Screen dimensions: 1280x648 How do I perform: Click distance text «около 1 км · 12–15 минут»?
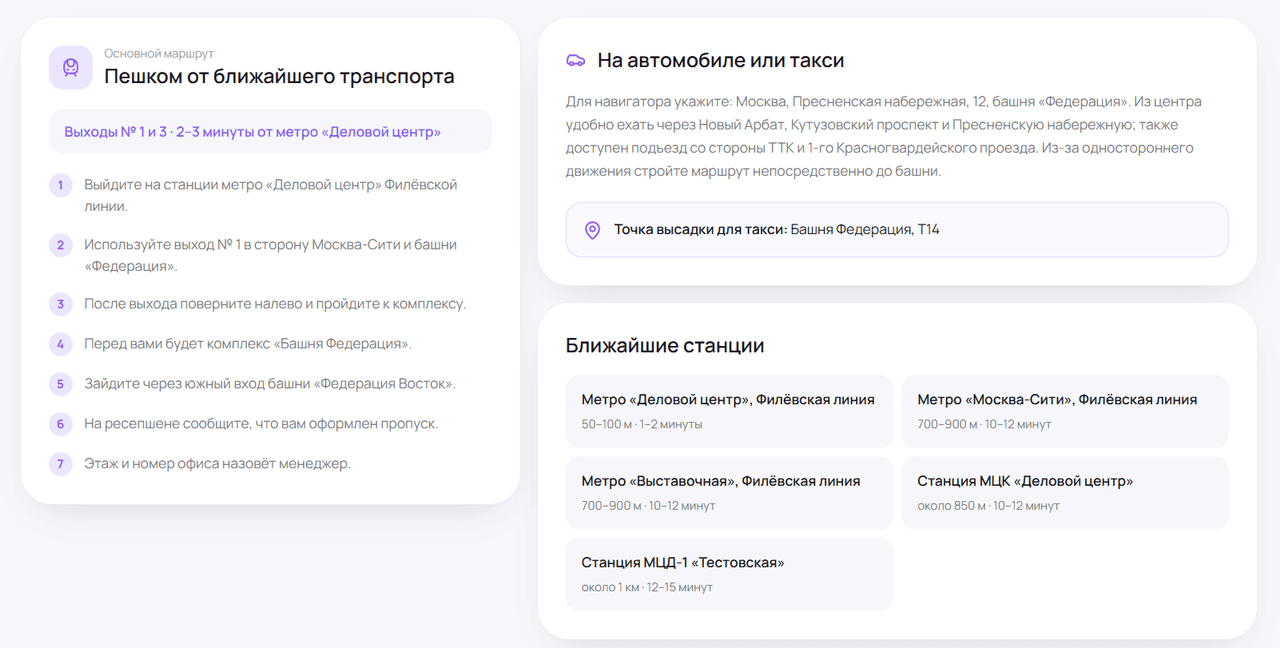point(647,587)
